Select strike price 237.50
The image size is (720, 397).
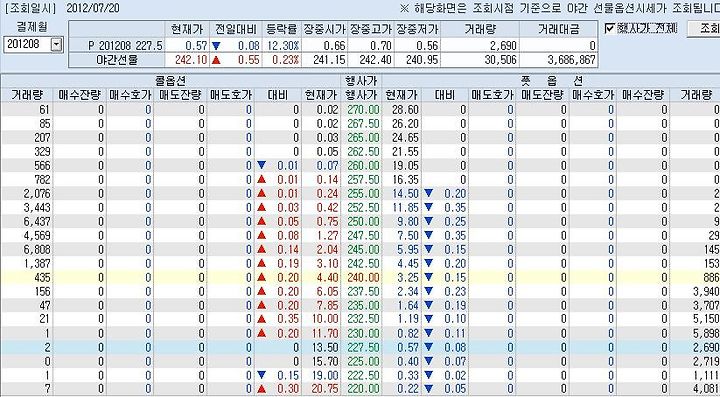click(x=363, y=291)
